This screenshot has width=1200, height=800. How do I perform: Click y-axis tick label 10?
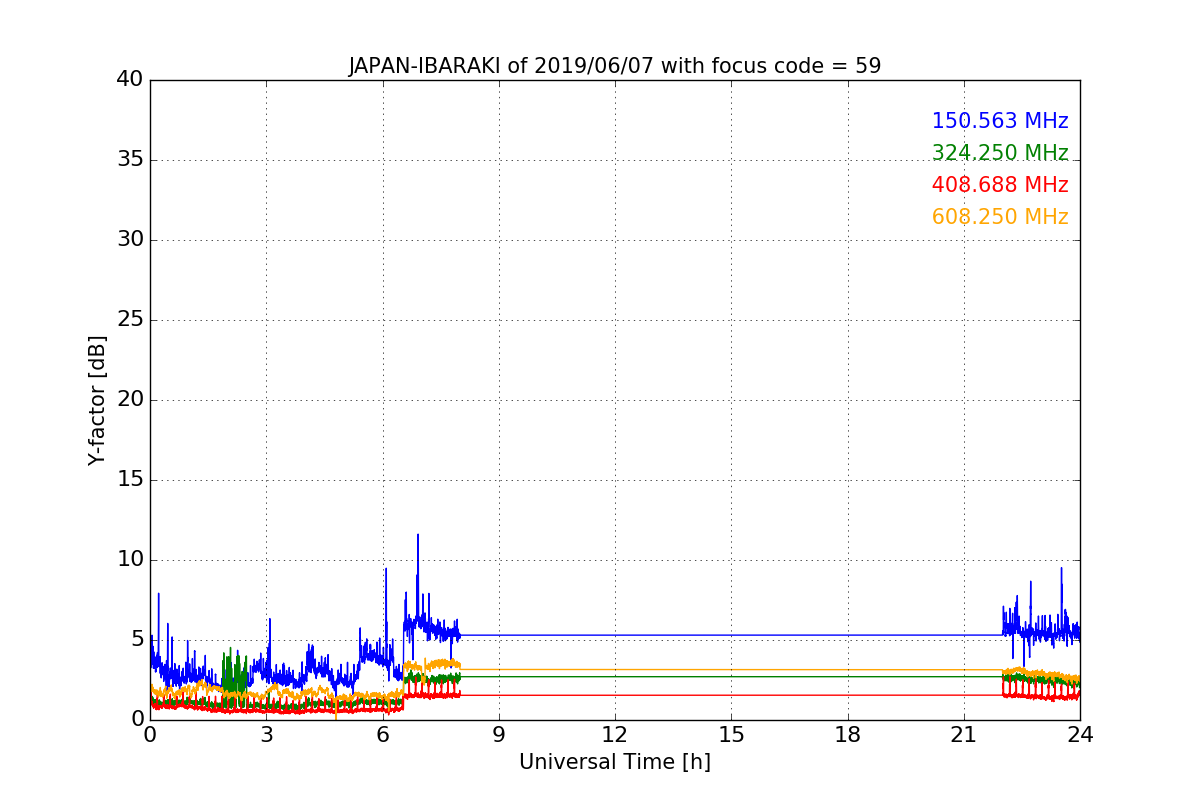click(x=129, y=559)
